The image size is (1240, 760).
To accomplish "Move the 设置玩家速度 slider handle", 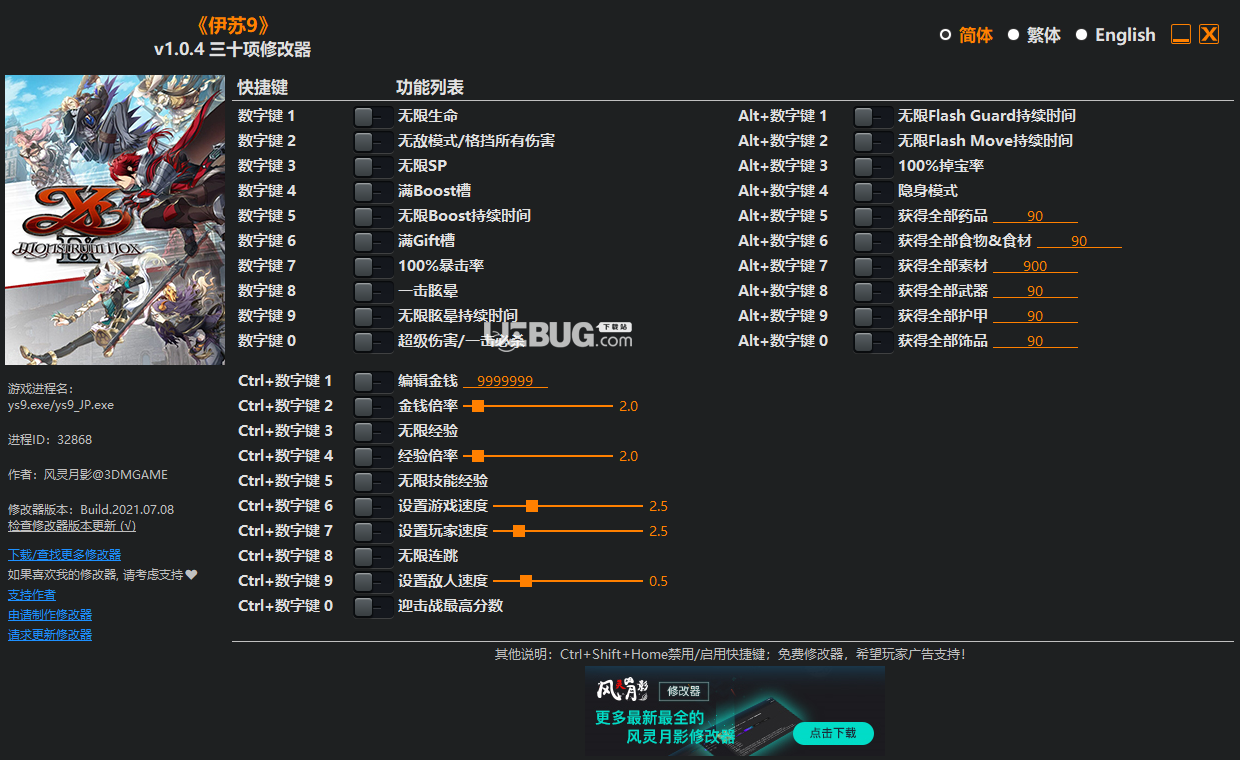I will 519,531.
